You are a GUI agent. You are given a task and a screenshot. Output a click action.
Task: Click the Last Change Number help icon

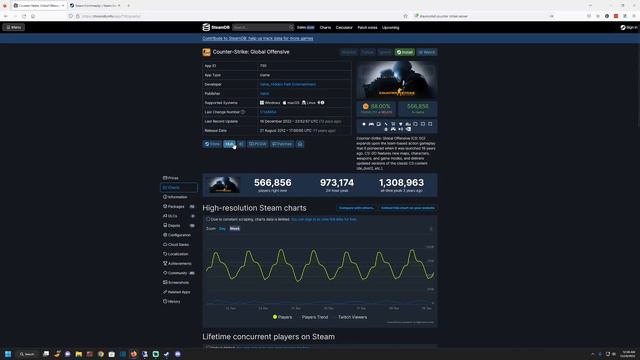243,112
